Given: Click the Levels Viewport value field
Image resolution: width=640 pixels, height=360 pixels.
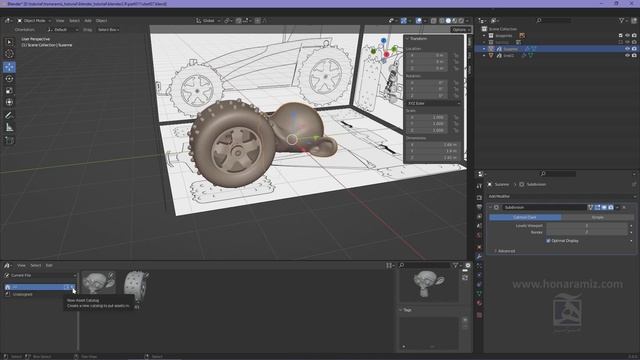Looking at the screenshot, I should [x=587, y=226].
